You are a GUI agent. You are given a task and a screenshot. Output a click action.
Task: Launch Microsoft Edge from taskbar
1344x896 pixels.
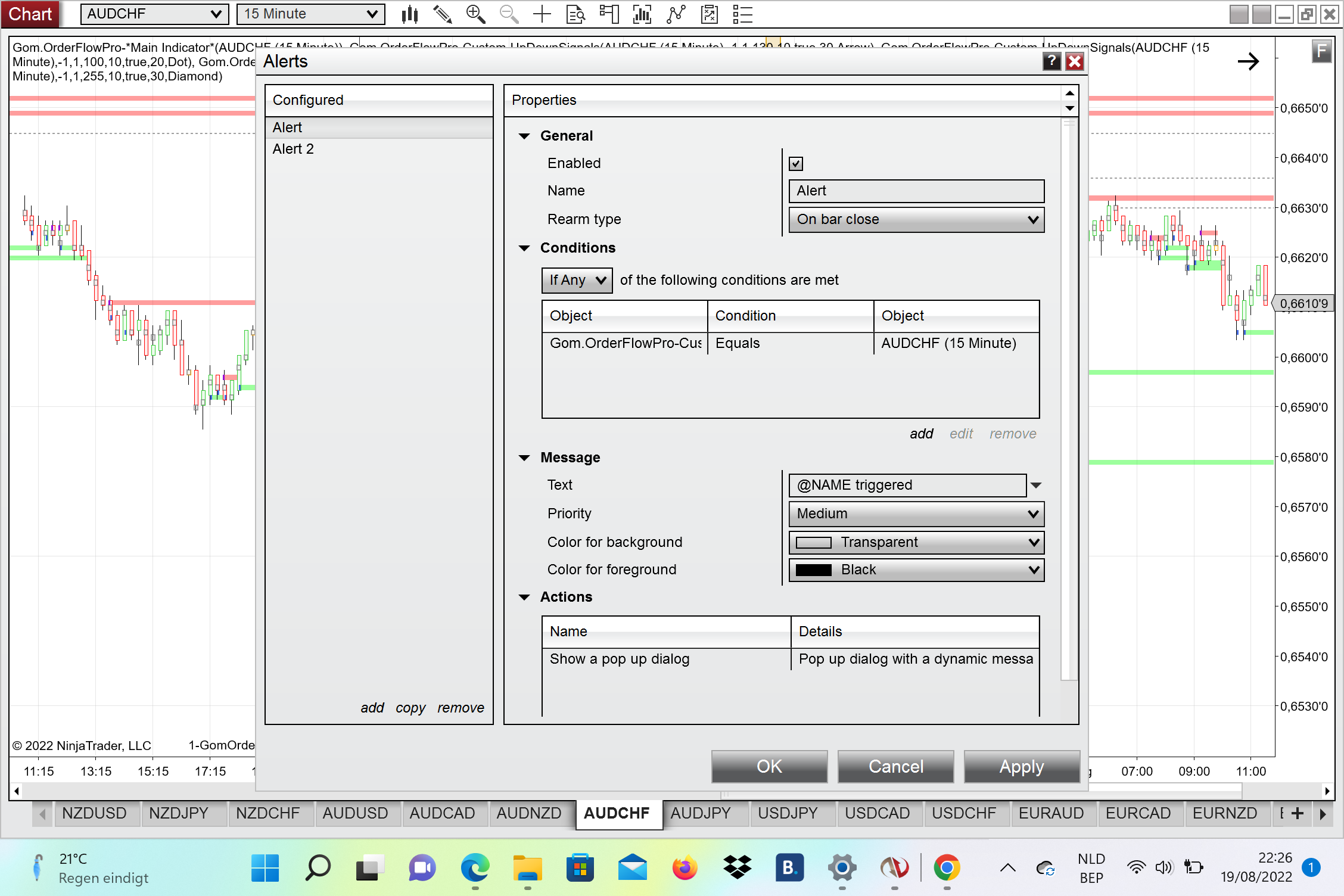pyautogui.click(x=475, y=868)
